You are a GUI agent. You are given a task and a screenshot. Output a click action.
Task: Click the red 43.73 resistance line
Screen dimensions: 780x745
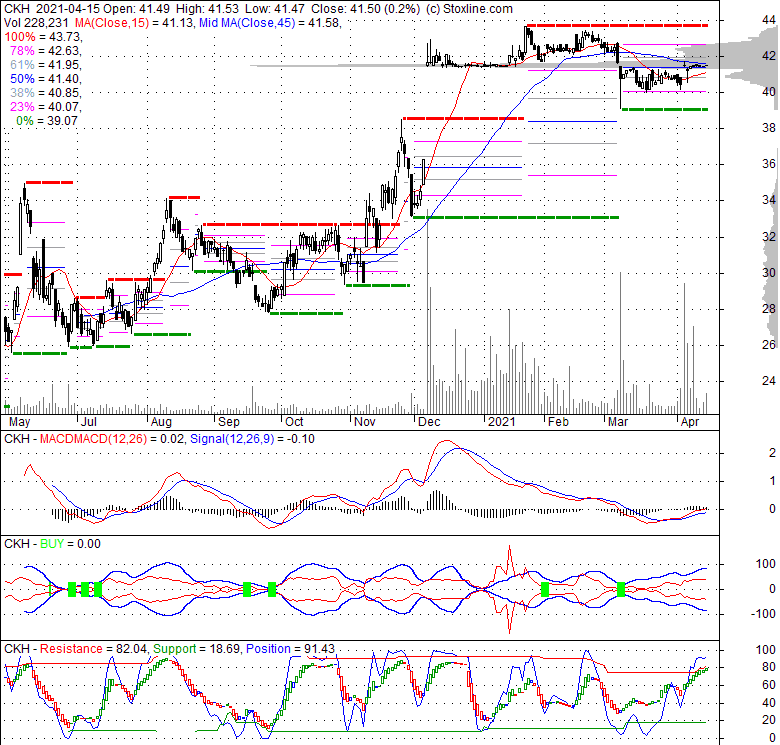click(x=617, y=25)
